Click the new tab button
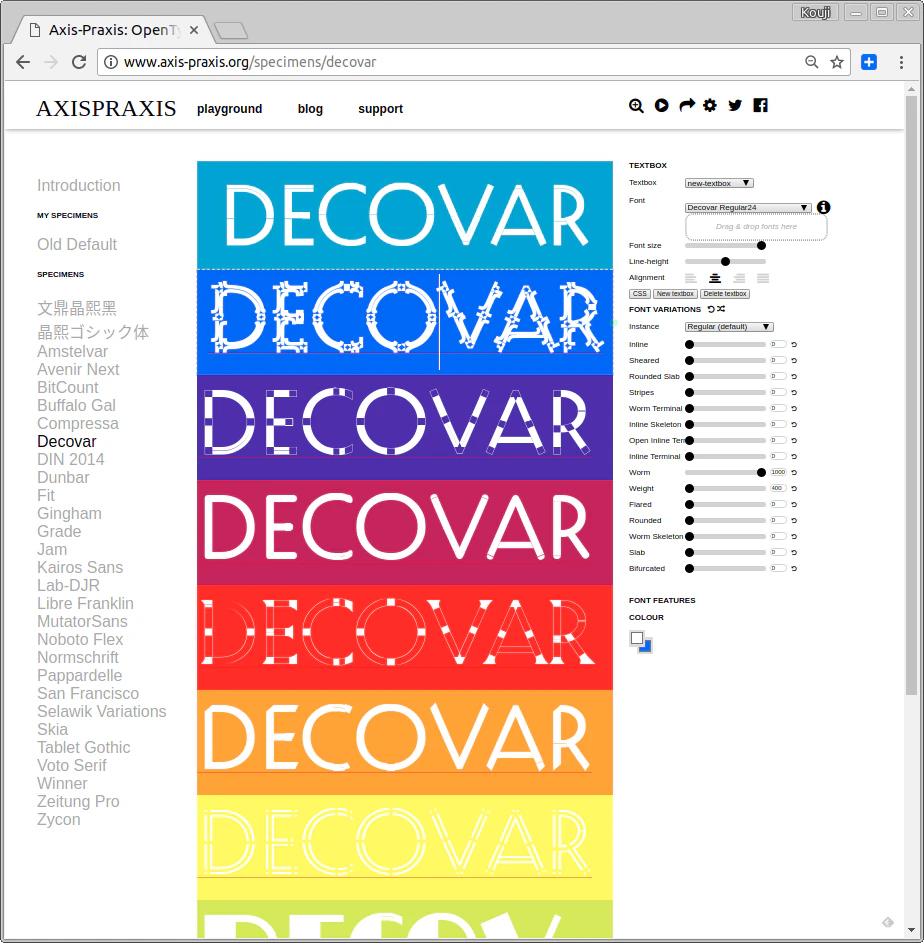Viewport: 924px width, 943px height. click(231, 30)
